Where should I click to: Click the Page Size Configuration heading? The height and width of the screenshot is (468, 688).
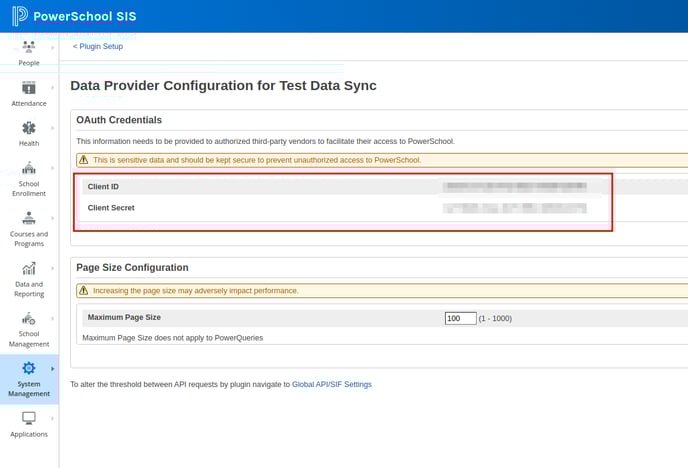coord(132,268)
